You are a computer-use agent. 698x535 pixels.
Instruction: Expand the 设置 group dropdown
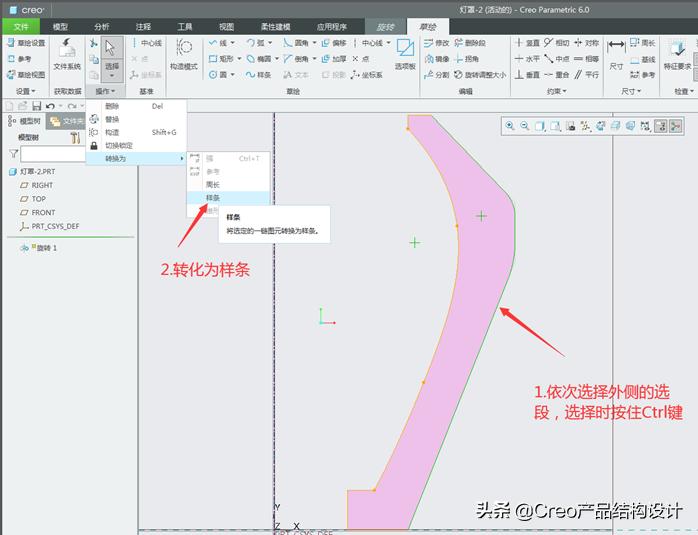coord(25,91)
